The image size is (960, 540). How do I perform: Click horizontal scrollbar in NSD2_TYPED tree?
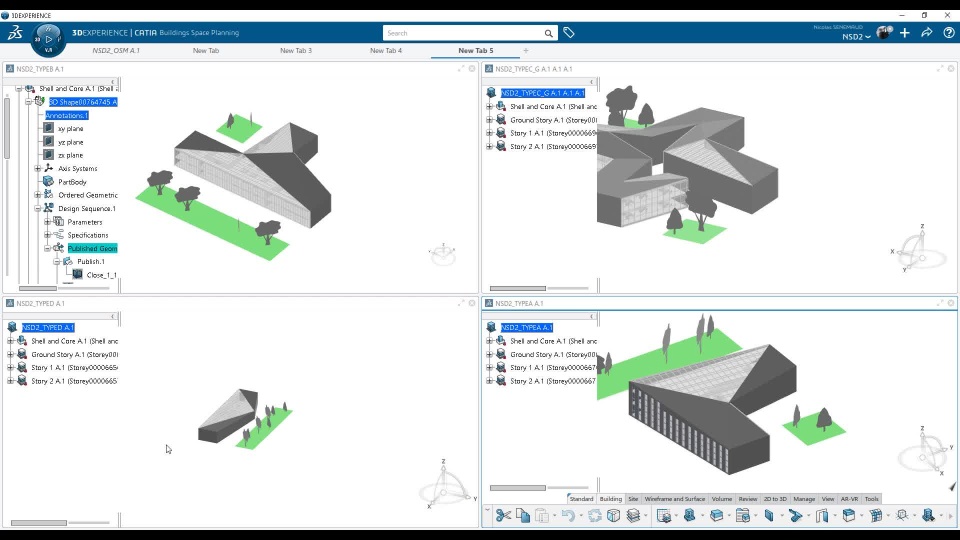point(39,523)
